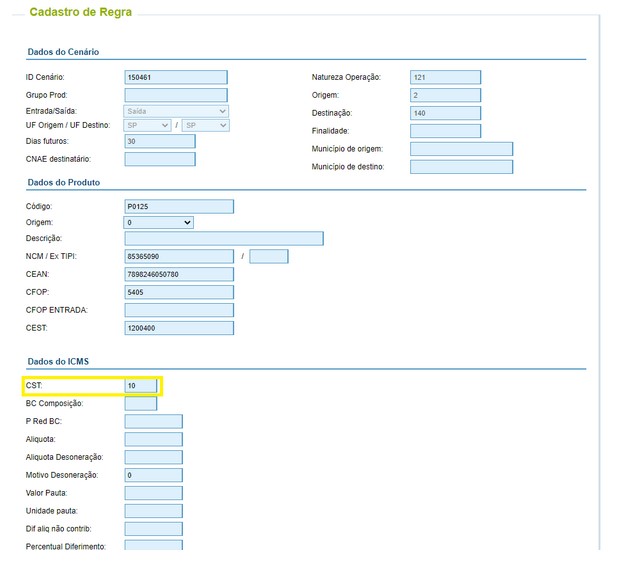The height and width of the screenshot is (567, 617).
Task: Open the Entrada/Saída dropdown
Action: point(176,111)
